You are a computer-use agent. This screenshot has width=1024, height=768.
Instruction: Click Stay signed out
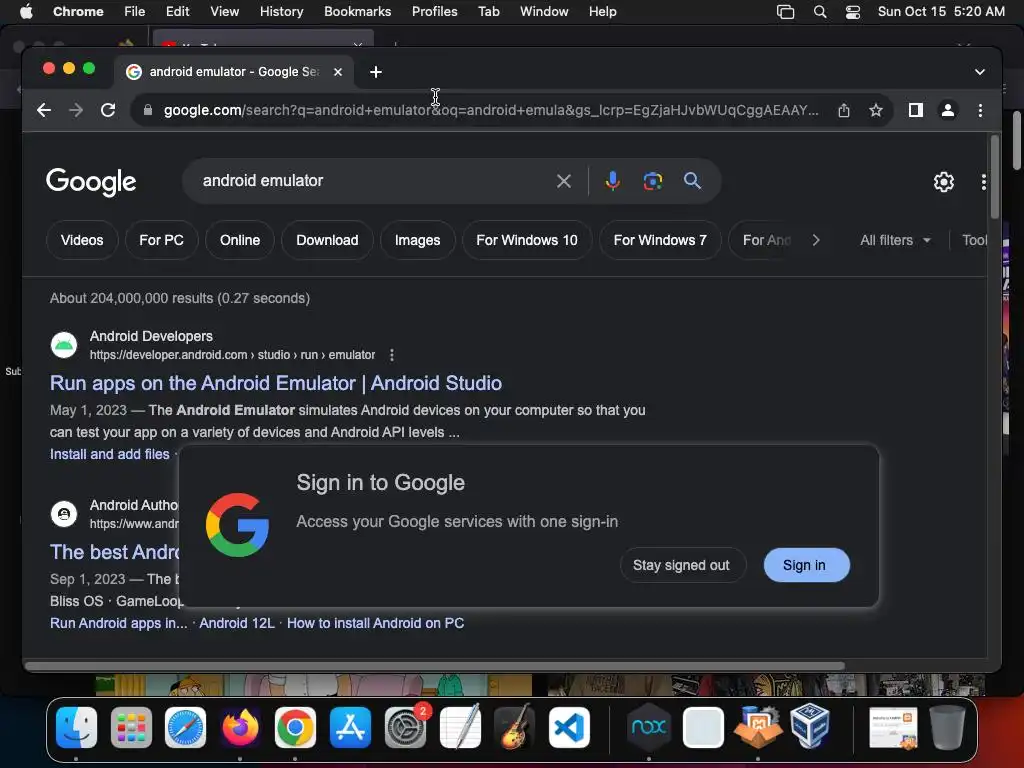click(x=681, y=566)
